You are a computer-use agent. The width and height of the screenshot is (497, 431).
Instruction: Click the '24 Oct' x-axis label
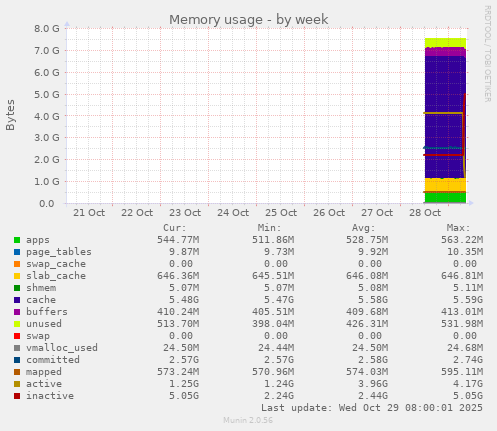coord(233,213)
